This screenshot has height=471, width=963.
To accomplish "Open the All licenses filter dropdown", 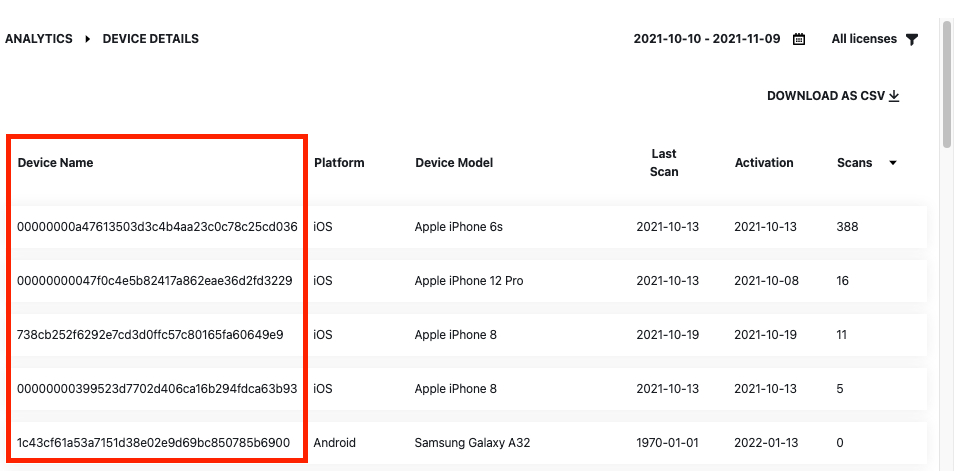I will [875, 39].
